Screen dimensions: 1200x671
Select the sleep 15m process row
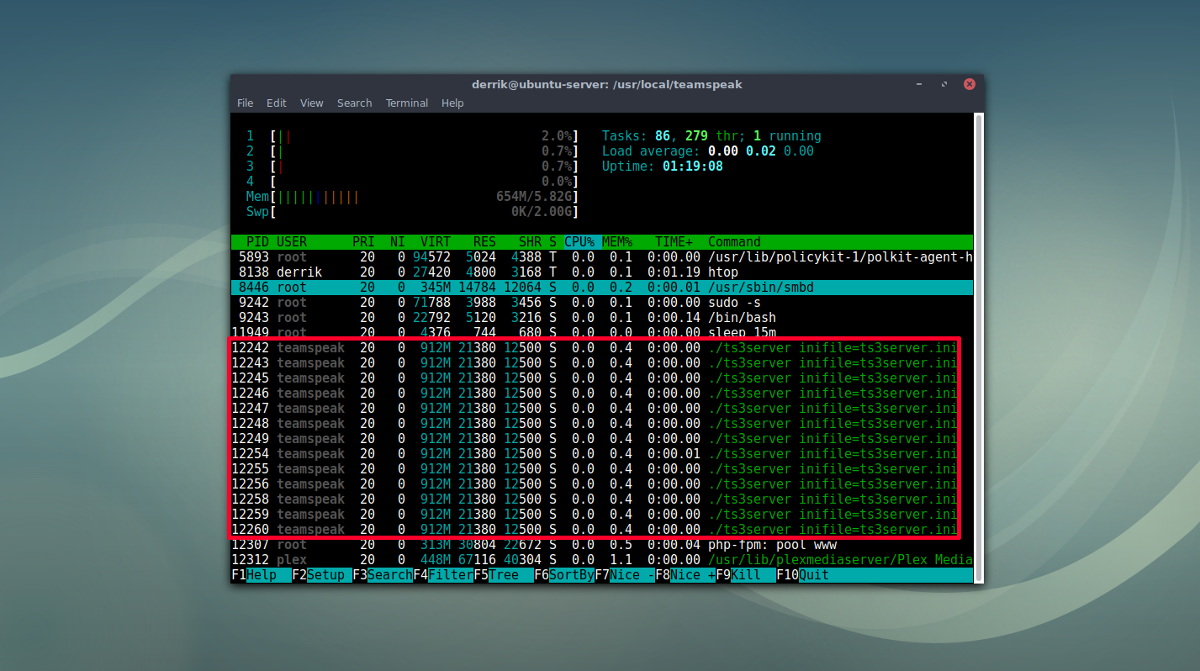point(602,333)
